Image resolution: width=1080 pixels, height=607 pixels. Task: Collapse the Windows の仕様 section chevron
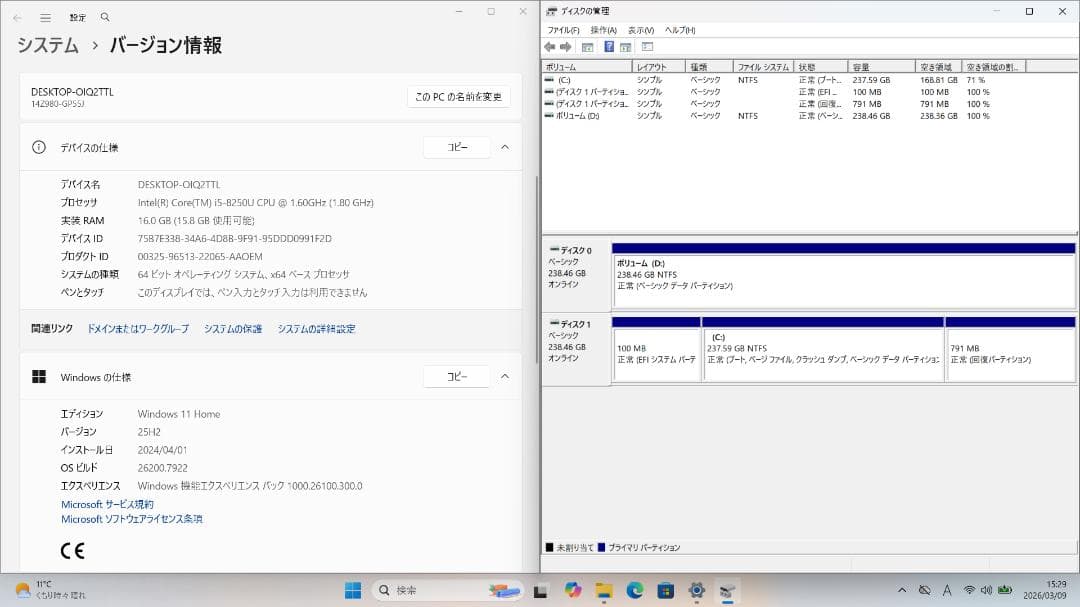(x=505, y=377)
